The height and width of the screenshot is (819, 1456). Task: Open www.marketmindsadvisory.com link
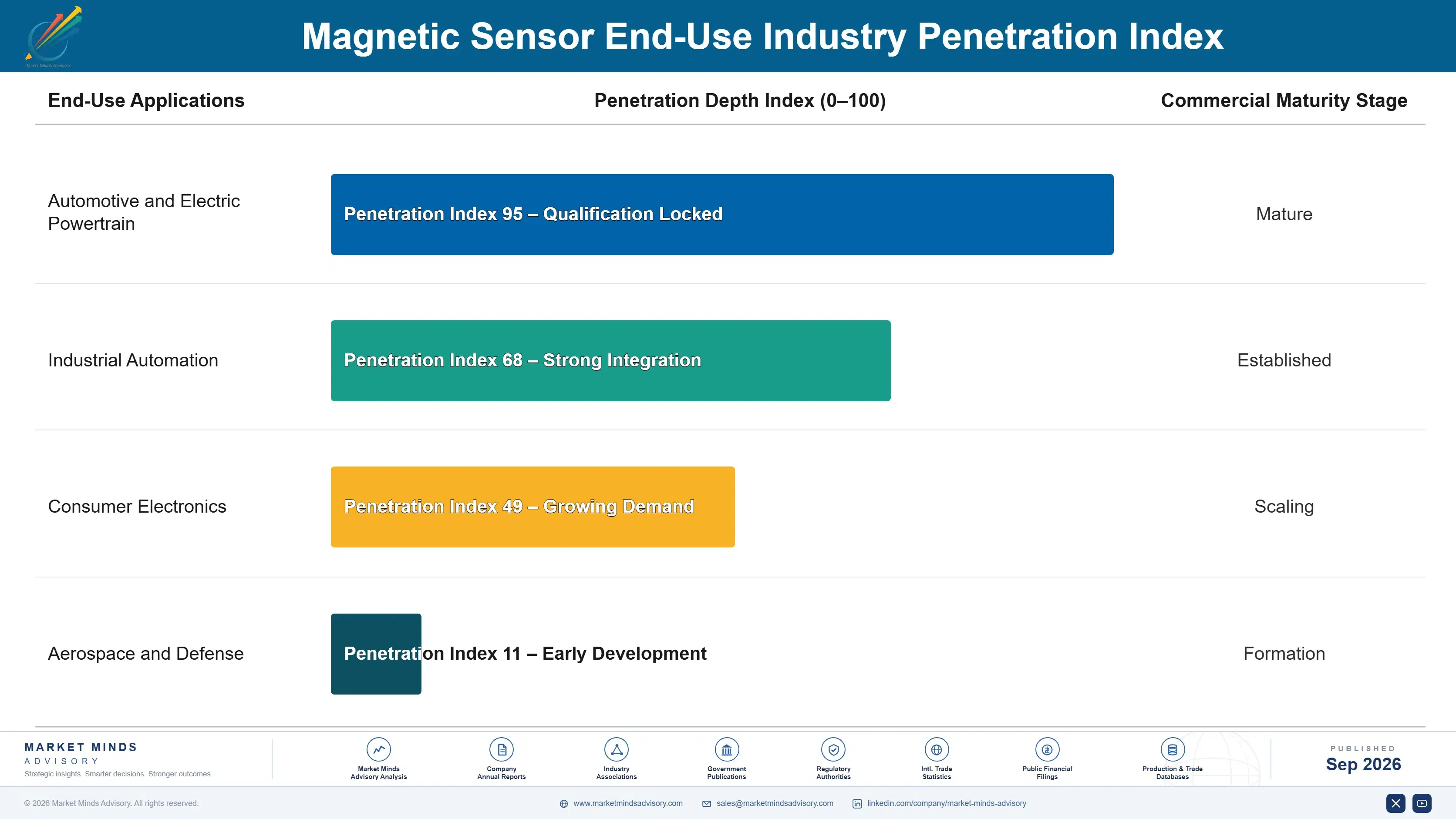[x=628, y=803]
